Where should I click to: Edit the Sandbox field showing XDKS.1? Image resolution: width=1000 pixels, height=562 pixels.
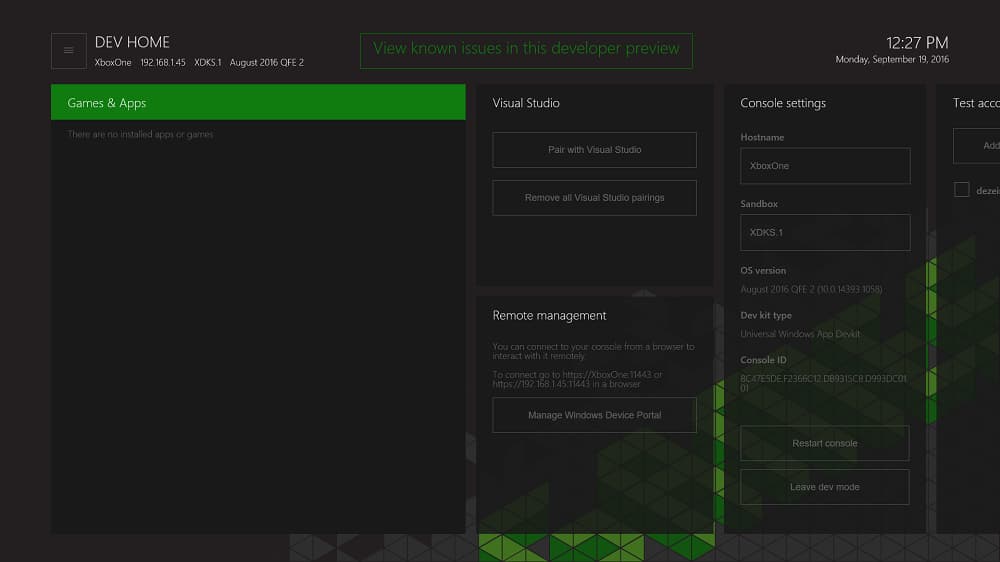(824, 232)
